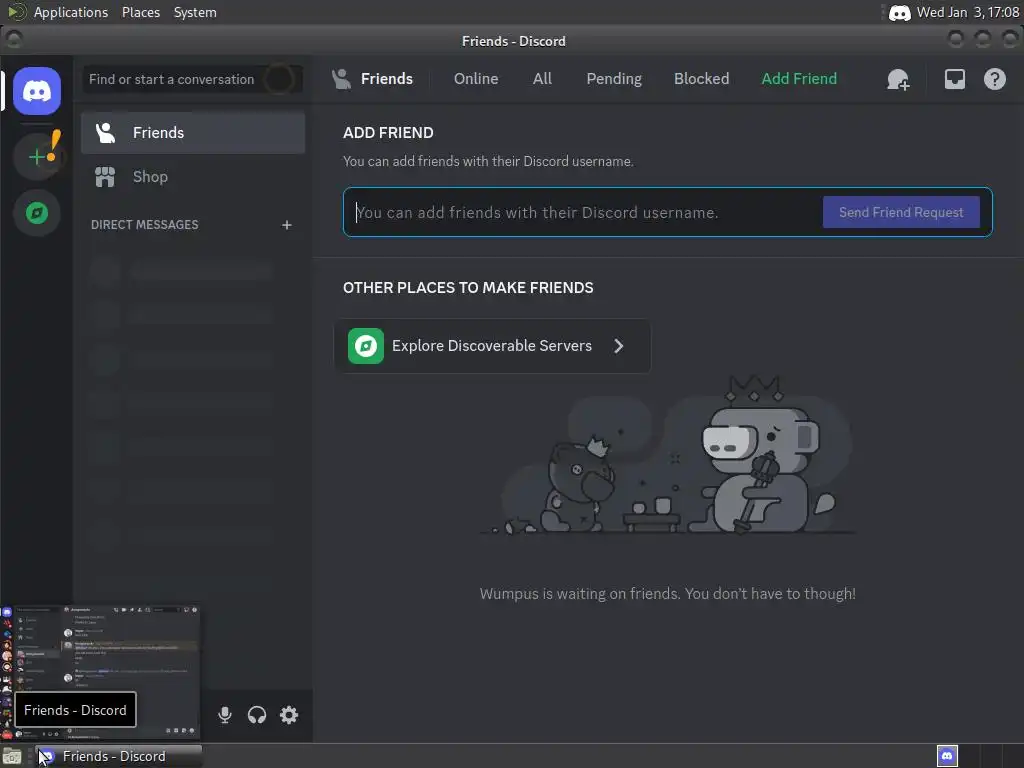Screen dimensions: 1024x768
Task: Open Help question mark icon
Action: coord(995,79)
